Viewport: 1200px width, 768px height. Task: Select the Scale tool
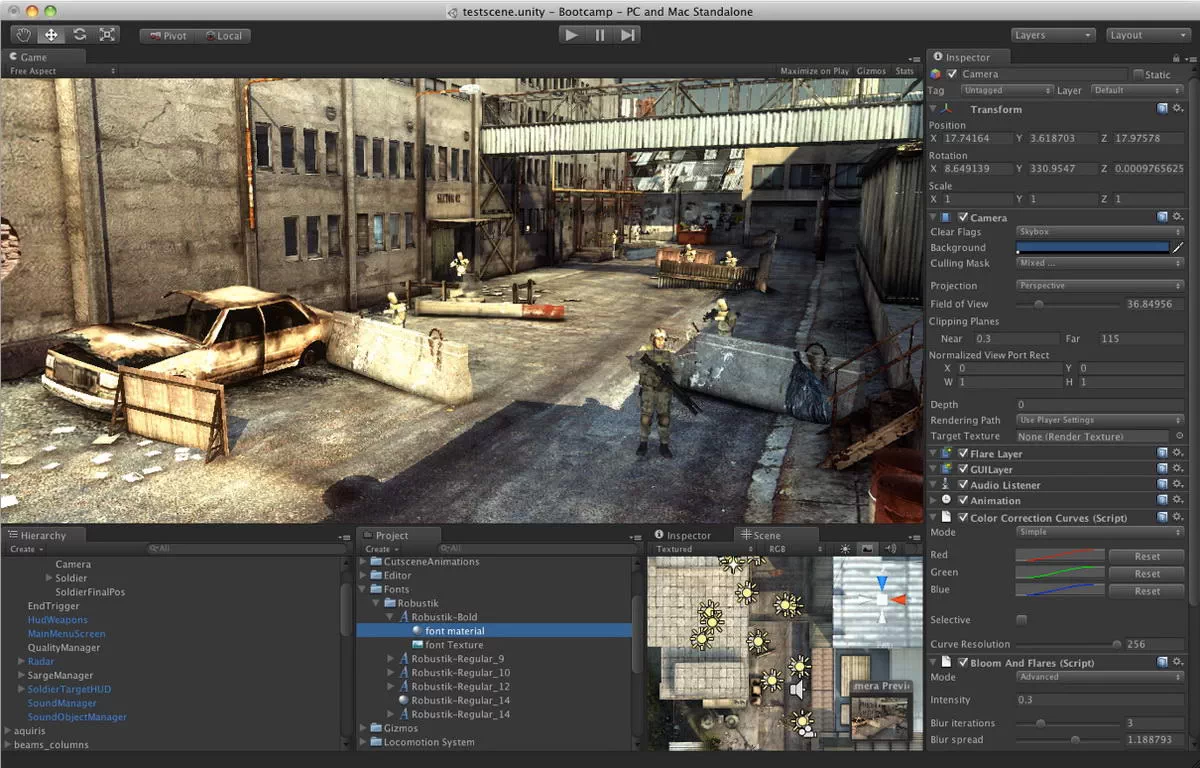tap(107, 35)
